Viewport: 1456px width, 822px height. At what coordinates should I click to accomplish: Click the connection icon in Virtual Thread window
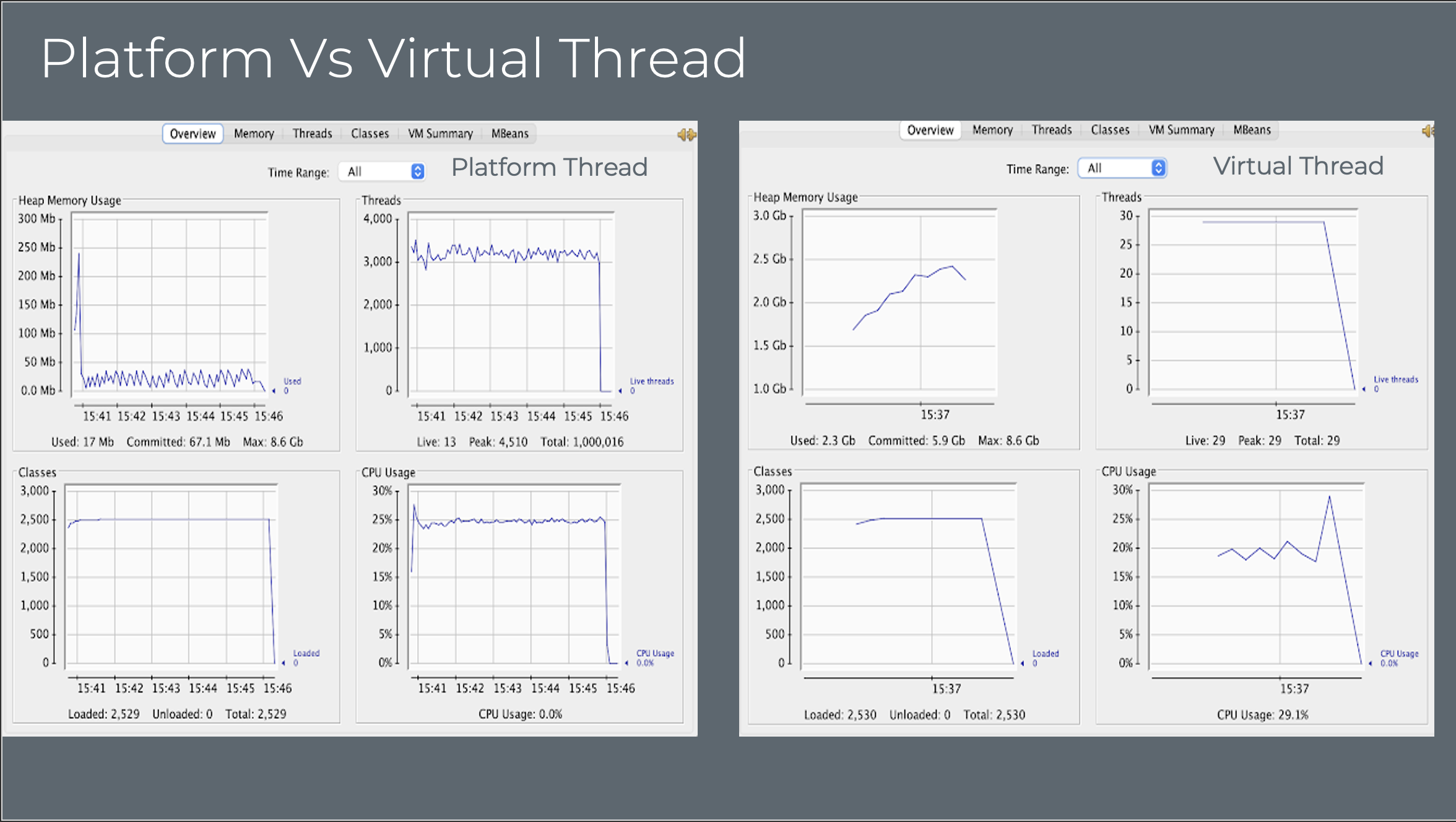1428,131
